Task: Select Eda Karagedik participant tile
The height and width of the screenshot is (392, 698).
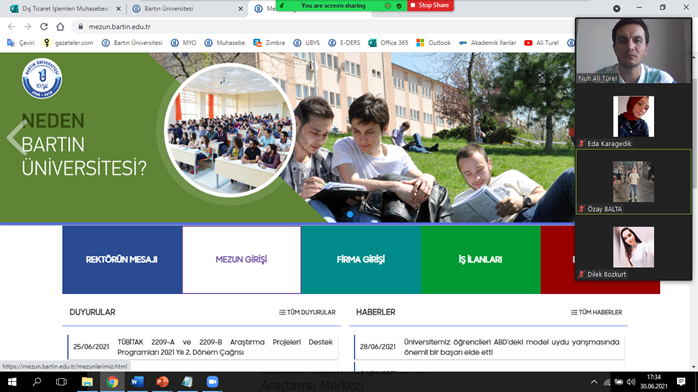Action: pos(633,117)
